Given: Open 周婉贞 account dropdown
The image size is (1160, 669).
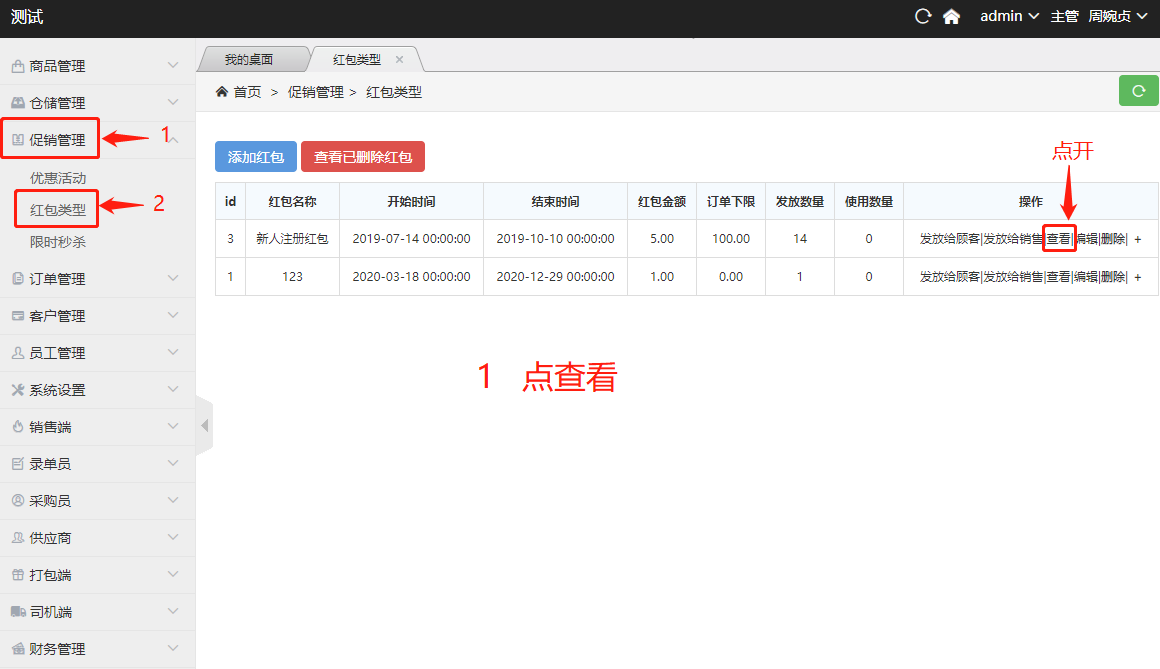Looking at the screenshot, I should pos(1117,17).
